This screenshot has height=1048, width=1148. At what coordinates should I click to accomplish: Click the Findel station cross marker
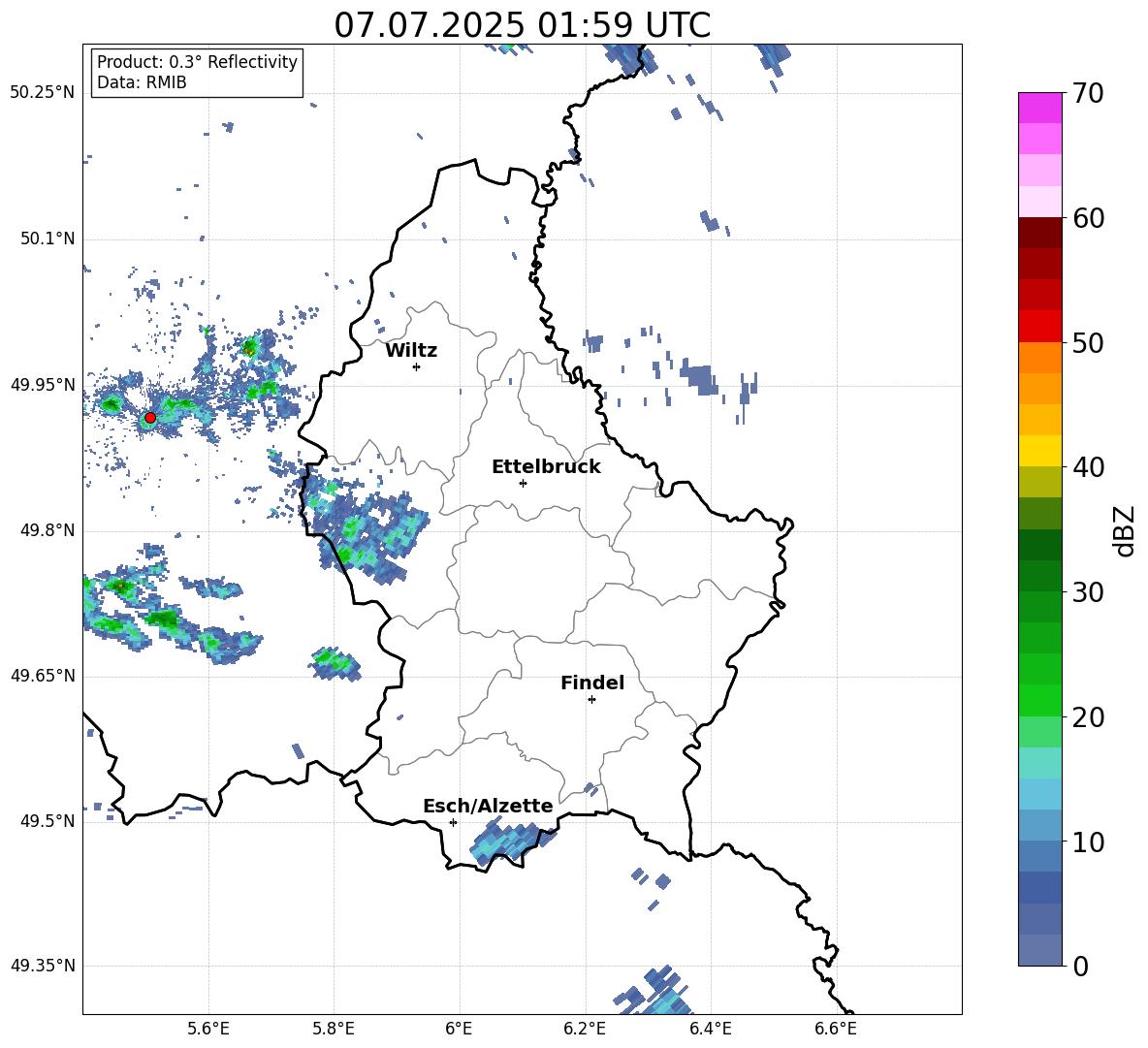coord(591,700)
